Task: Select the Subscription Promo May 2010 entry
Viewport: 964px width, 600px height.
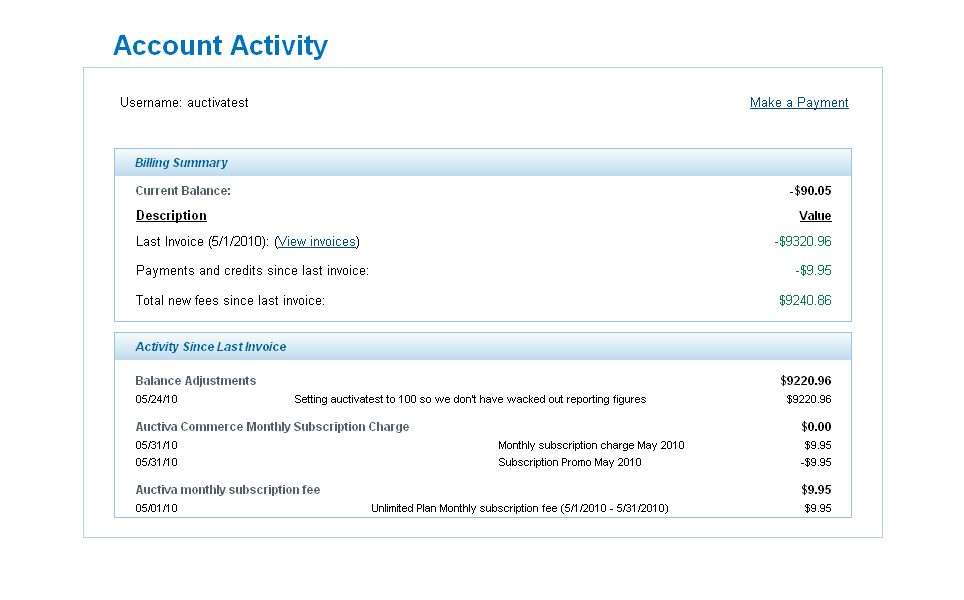Action: tap(570, 462)
